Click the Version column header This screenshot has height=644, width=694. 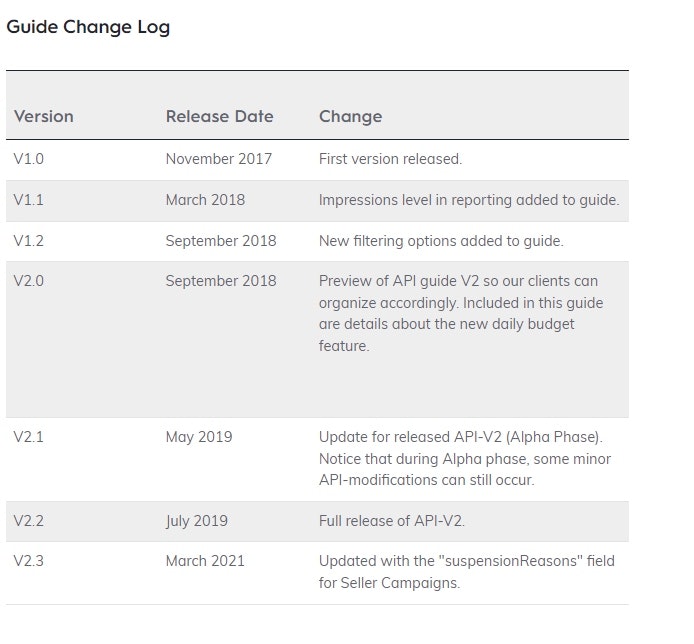pyautogui.click(x=44, y=116)
